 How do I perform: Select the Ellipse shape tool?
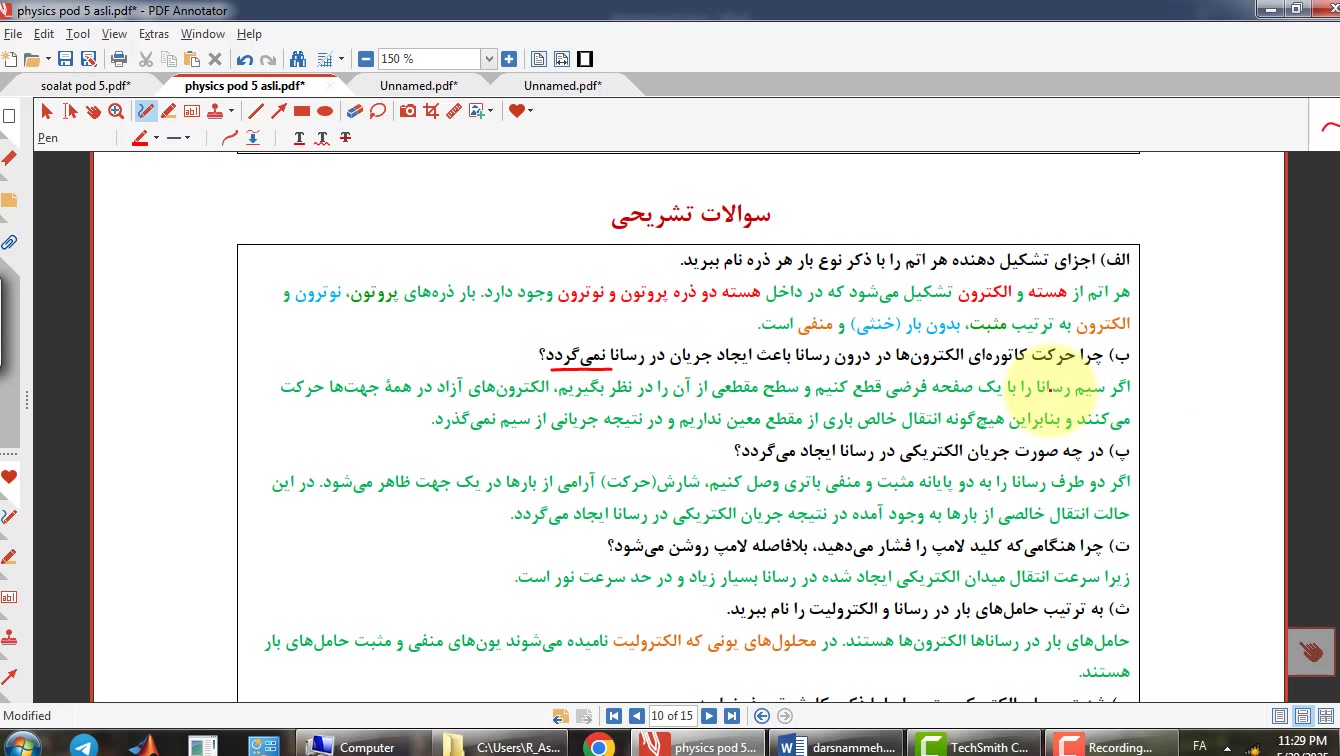coord(325,111)
